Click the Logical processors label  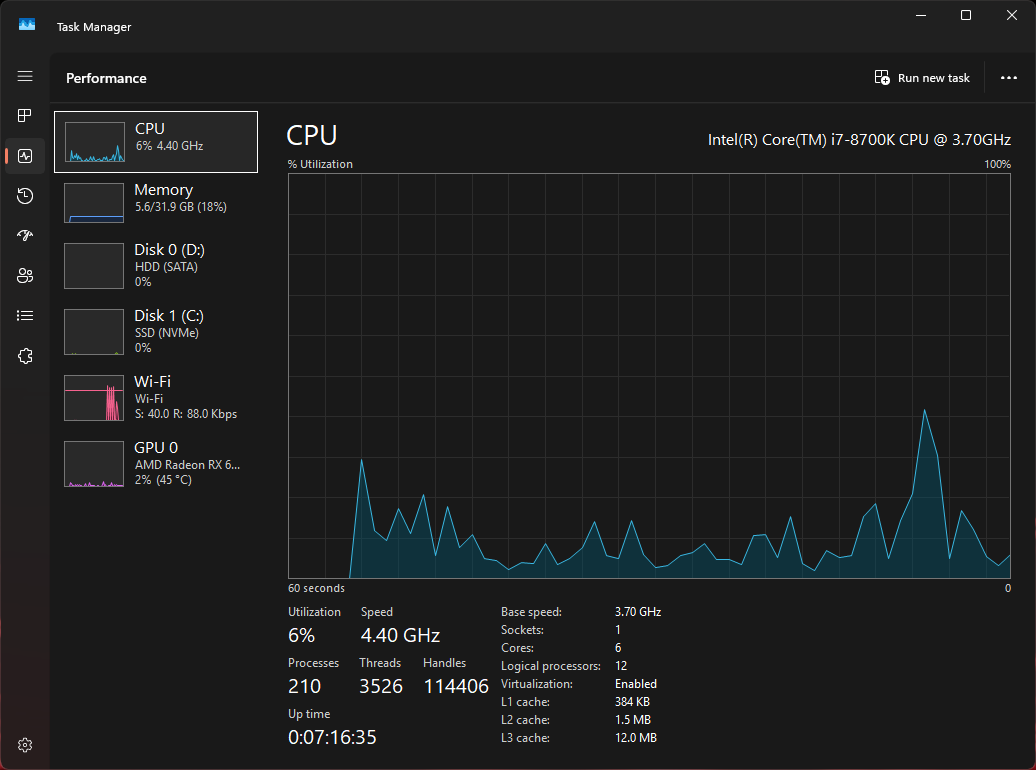[x=551, y=666]
